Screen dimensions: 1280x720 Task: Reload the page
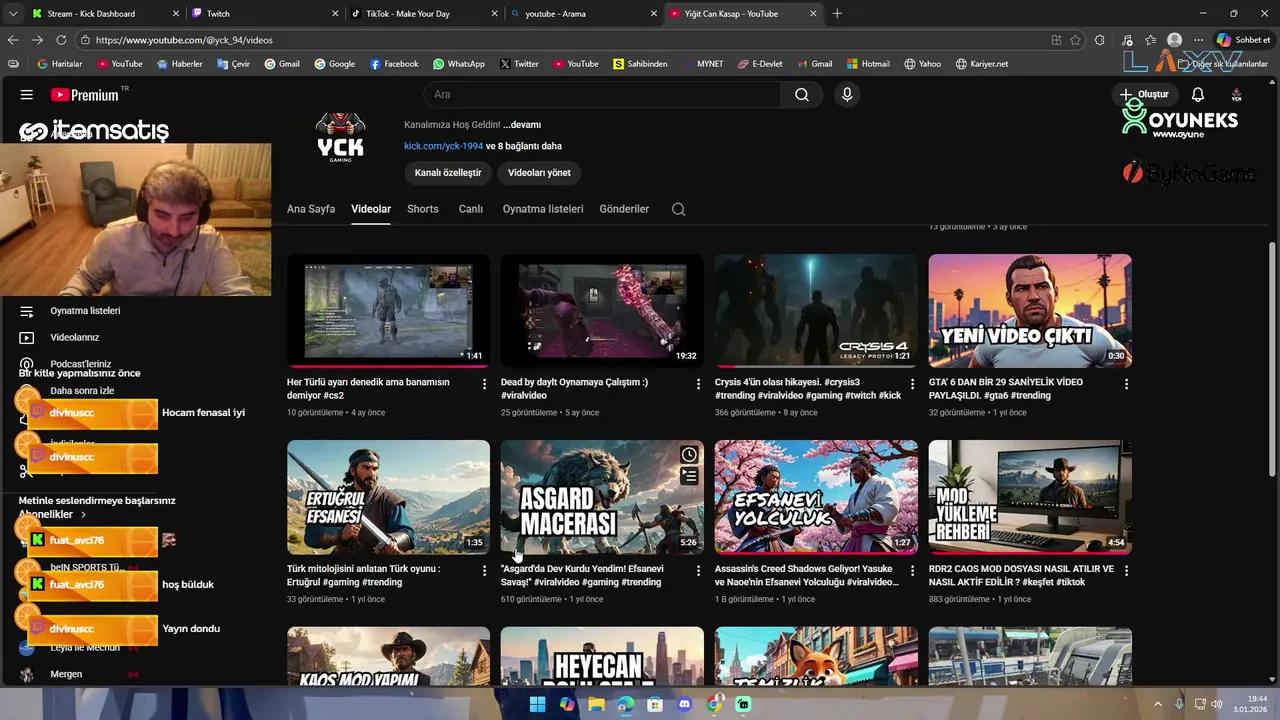61,40
